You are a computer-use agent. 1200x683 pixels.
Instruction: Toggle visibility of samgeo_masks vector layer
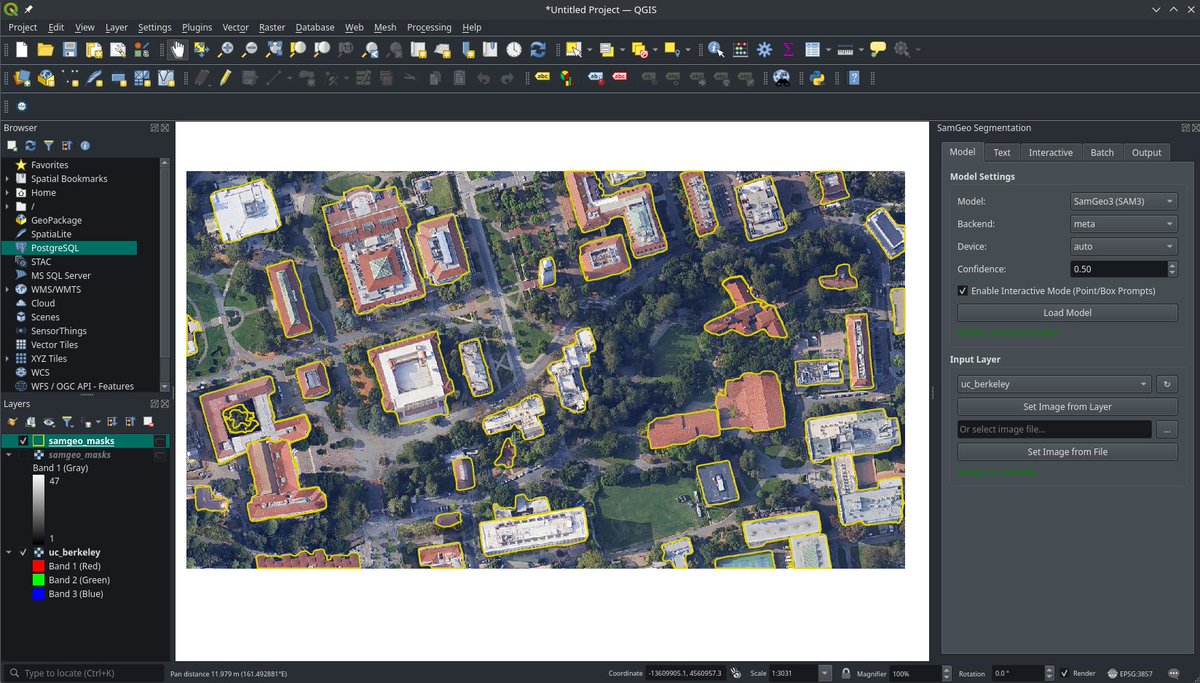coord(23,441)
